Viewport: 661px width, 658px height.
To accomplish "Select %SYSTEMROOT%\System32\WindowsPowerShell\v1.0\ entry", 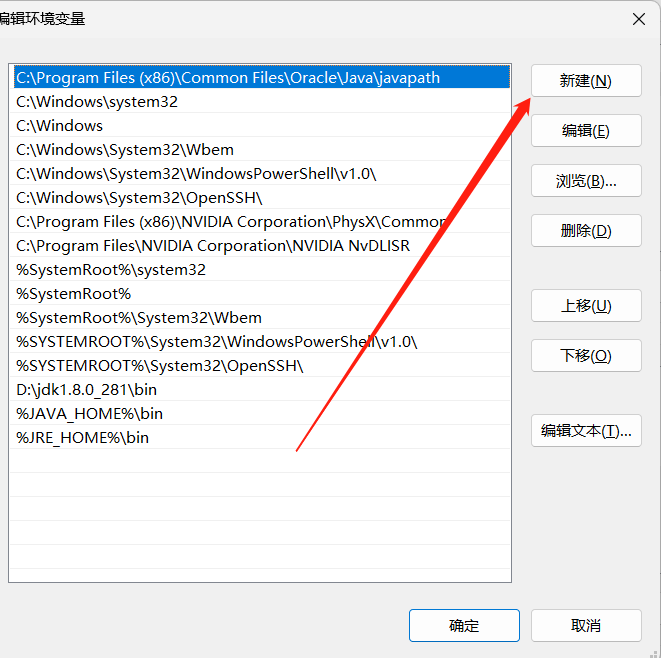I will 260,342.
